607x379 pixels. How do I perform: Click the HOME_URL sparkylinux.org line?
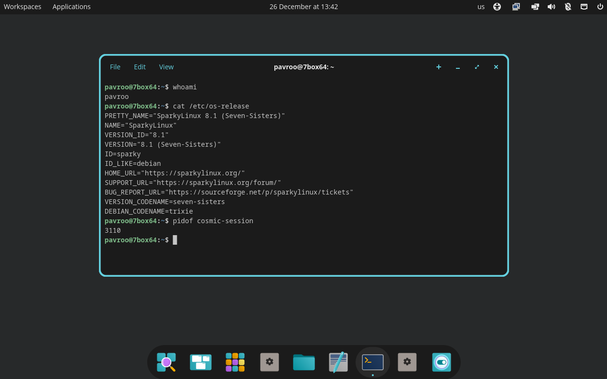(175, 173)
